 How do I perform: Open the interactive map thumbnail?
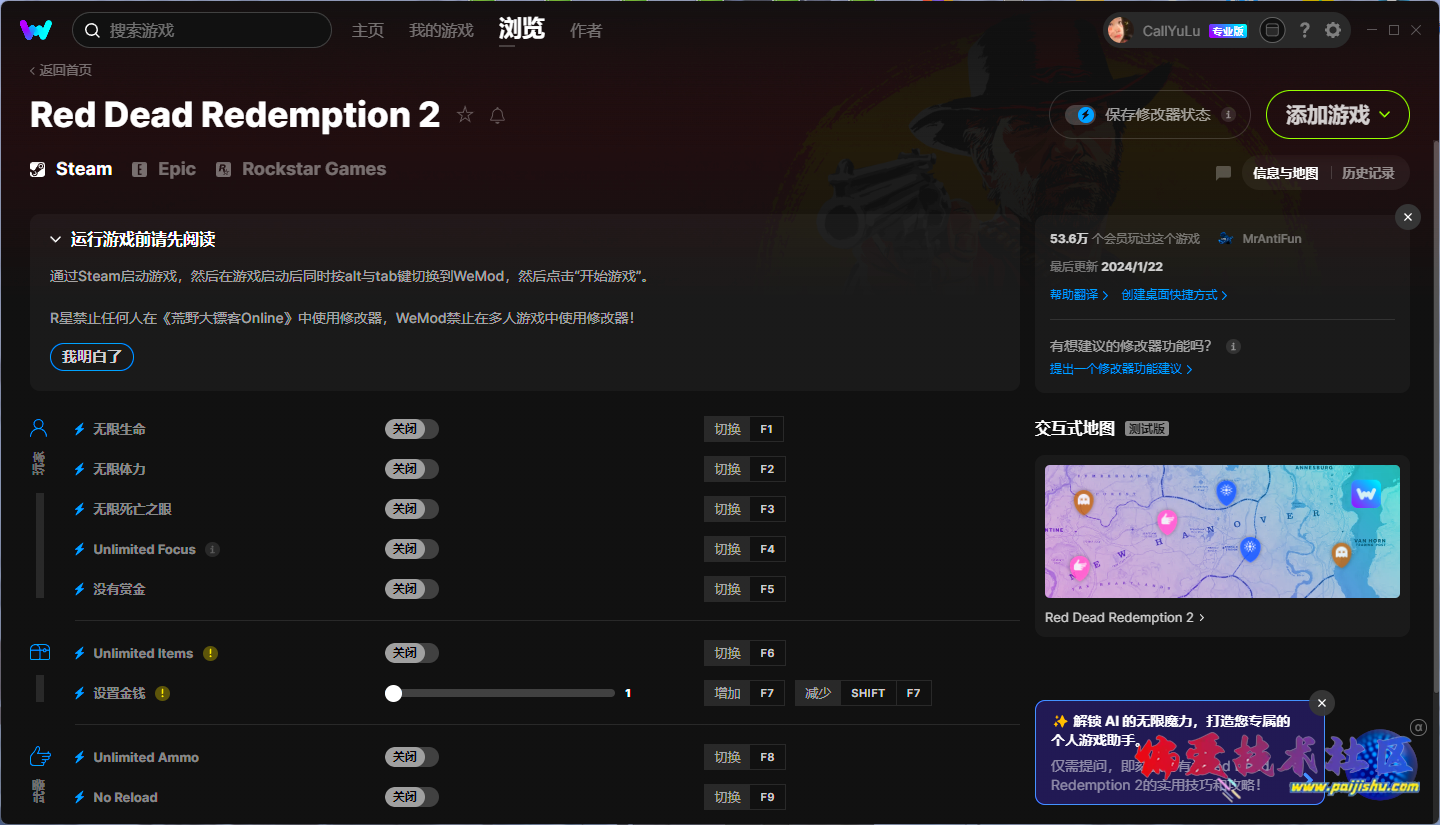point(1222,531)
